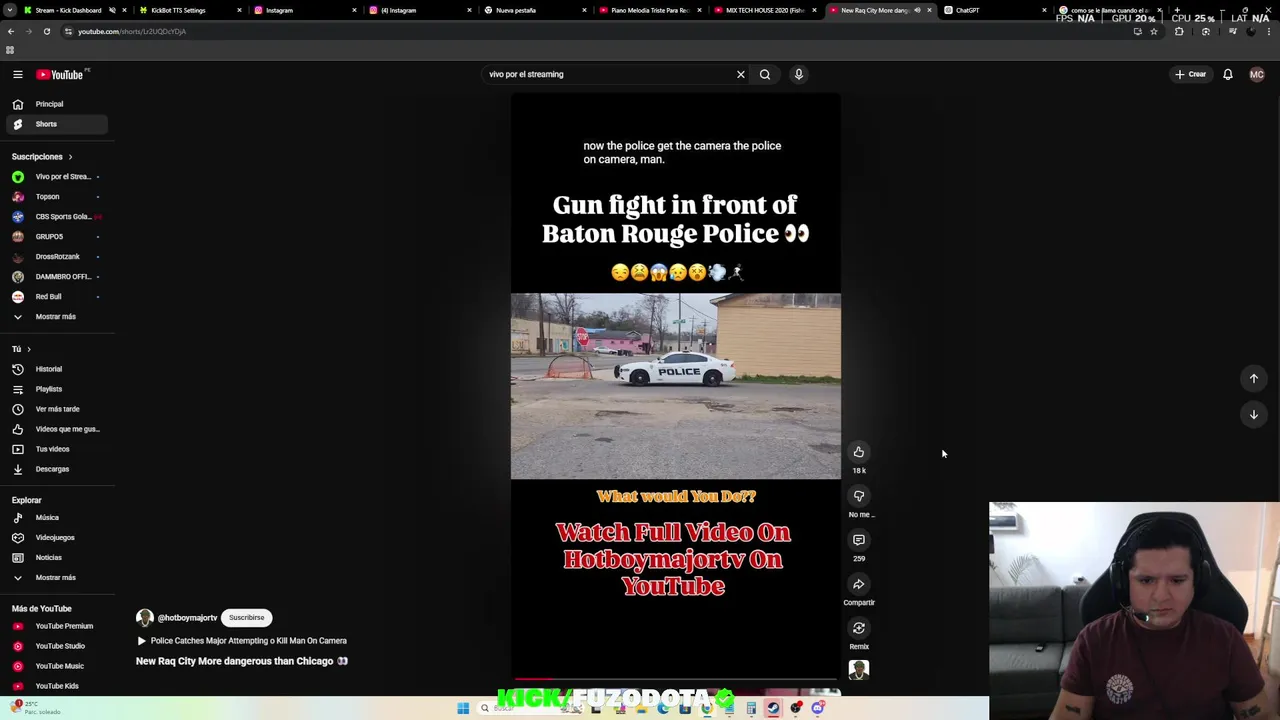Open linked video Police Catches Major

pyautogui.click(x=241, y=641)
